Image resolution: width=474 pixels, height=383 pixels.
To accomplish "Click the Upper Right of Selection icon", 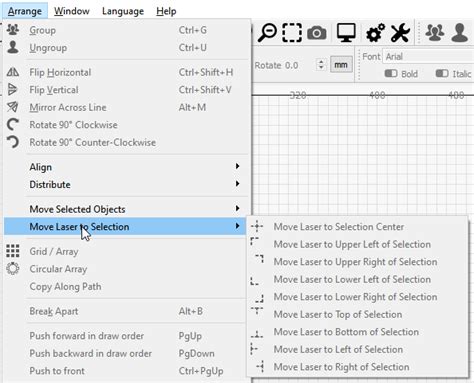I will (x=260, y=259).
